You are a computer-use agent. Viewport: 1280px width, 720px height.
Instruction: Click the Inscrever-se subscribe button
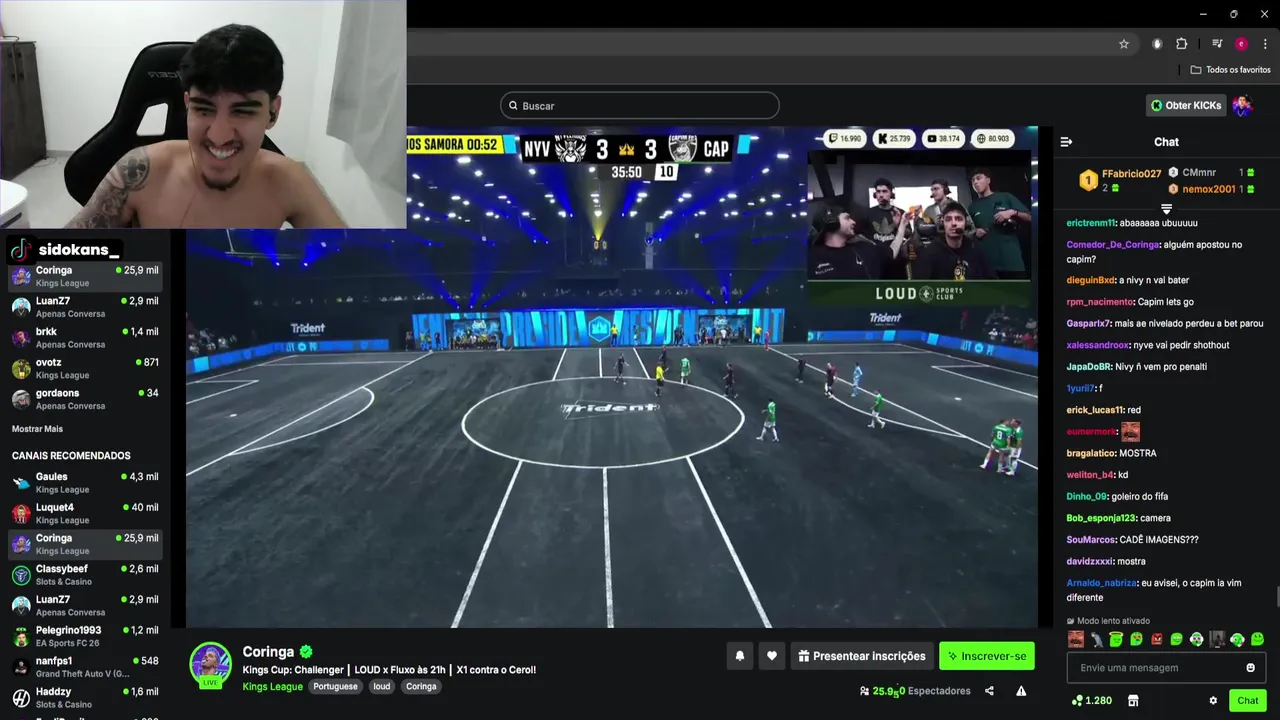point(986,656)
